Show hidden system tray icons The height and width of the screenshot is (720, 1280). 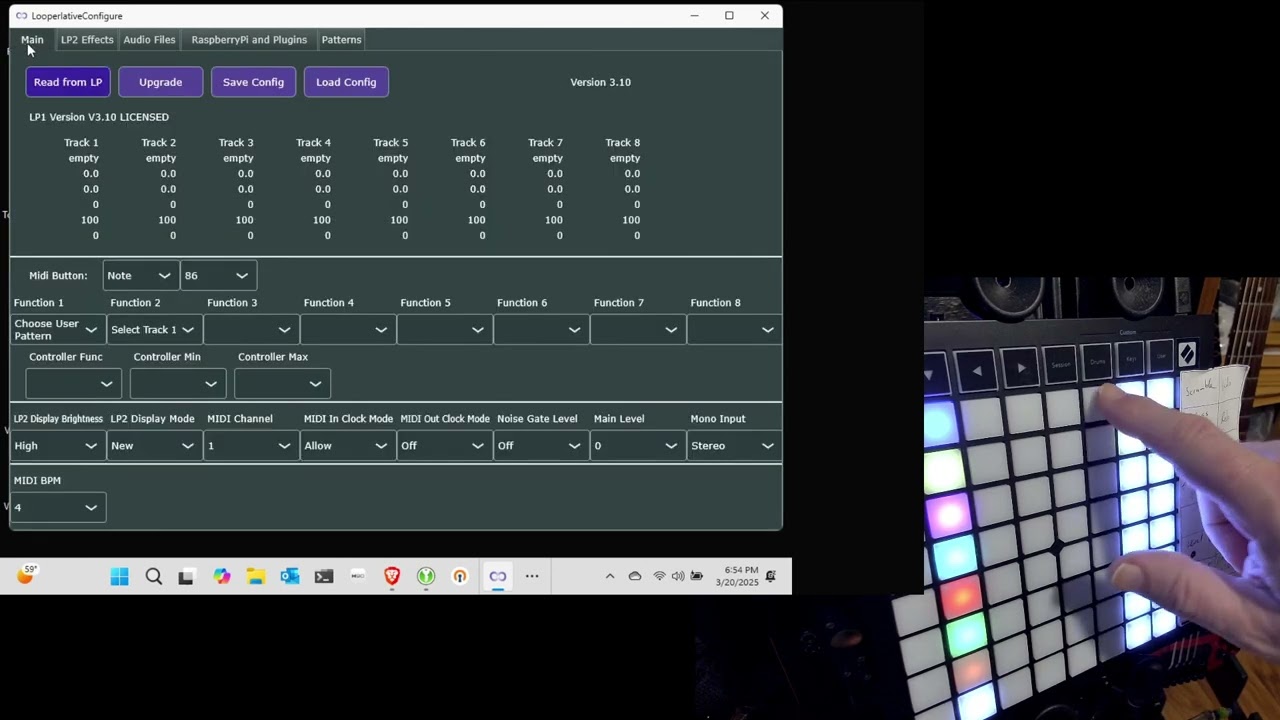610,576
